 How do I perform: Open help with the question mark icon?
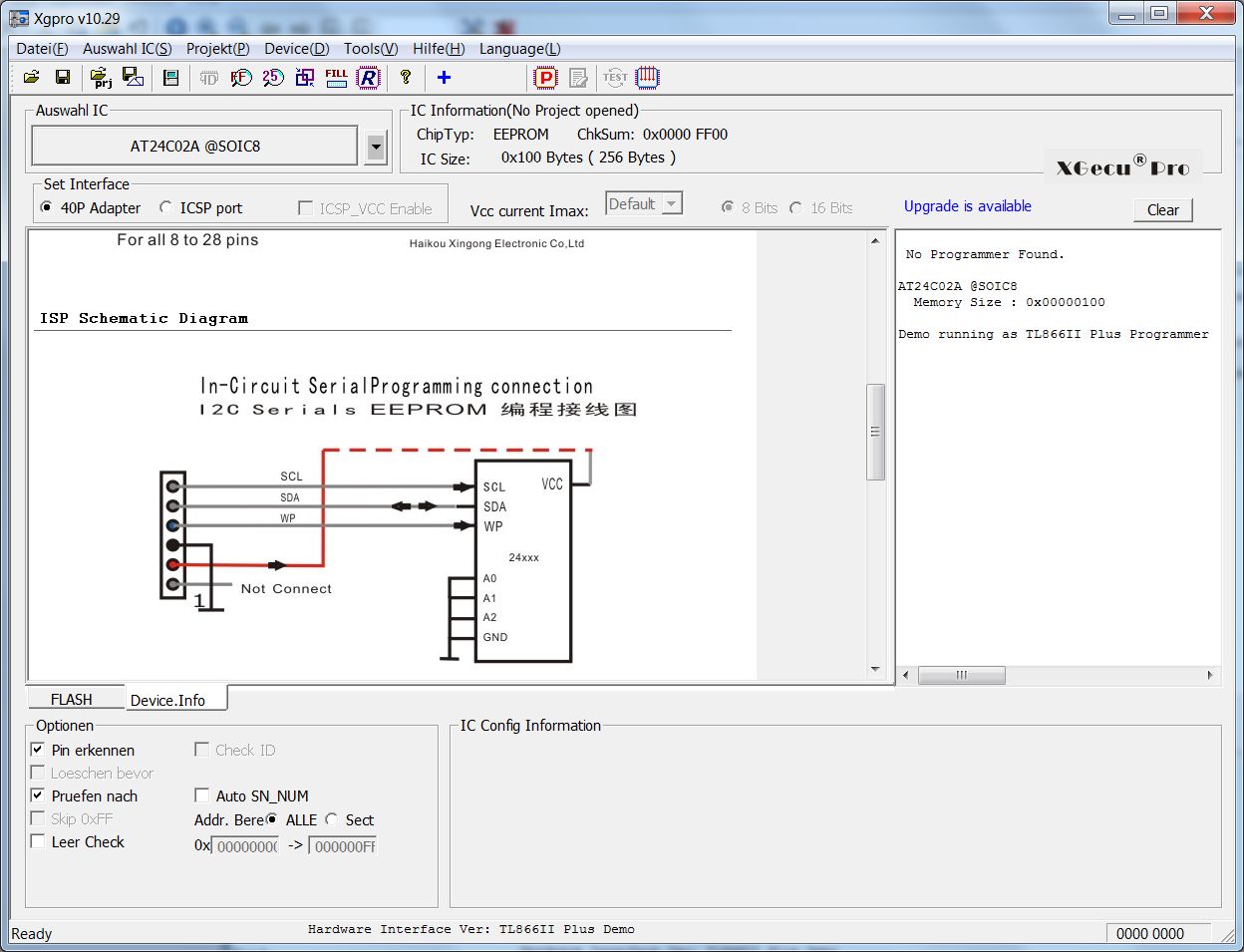tap(406, 77)
